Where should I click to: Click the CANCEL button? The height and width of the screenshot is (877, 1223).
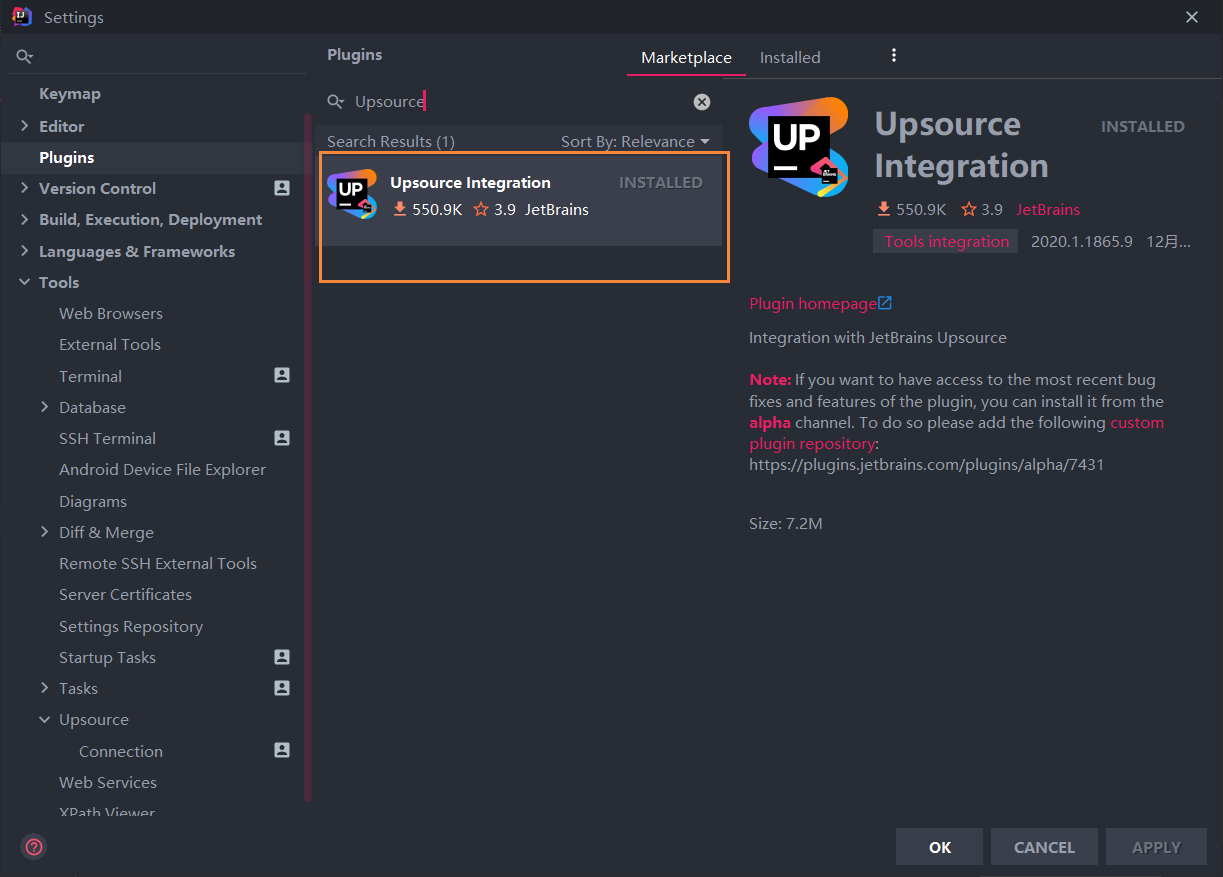(x=1044, y=847)
